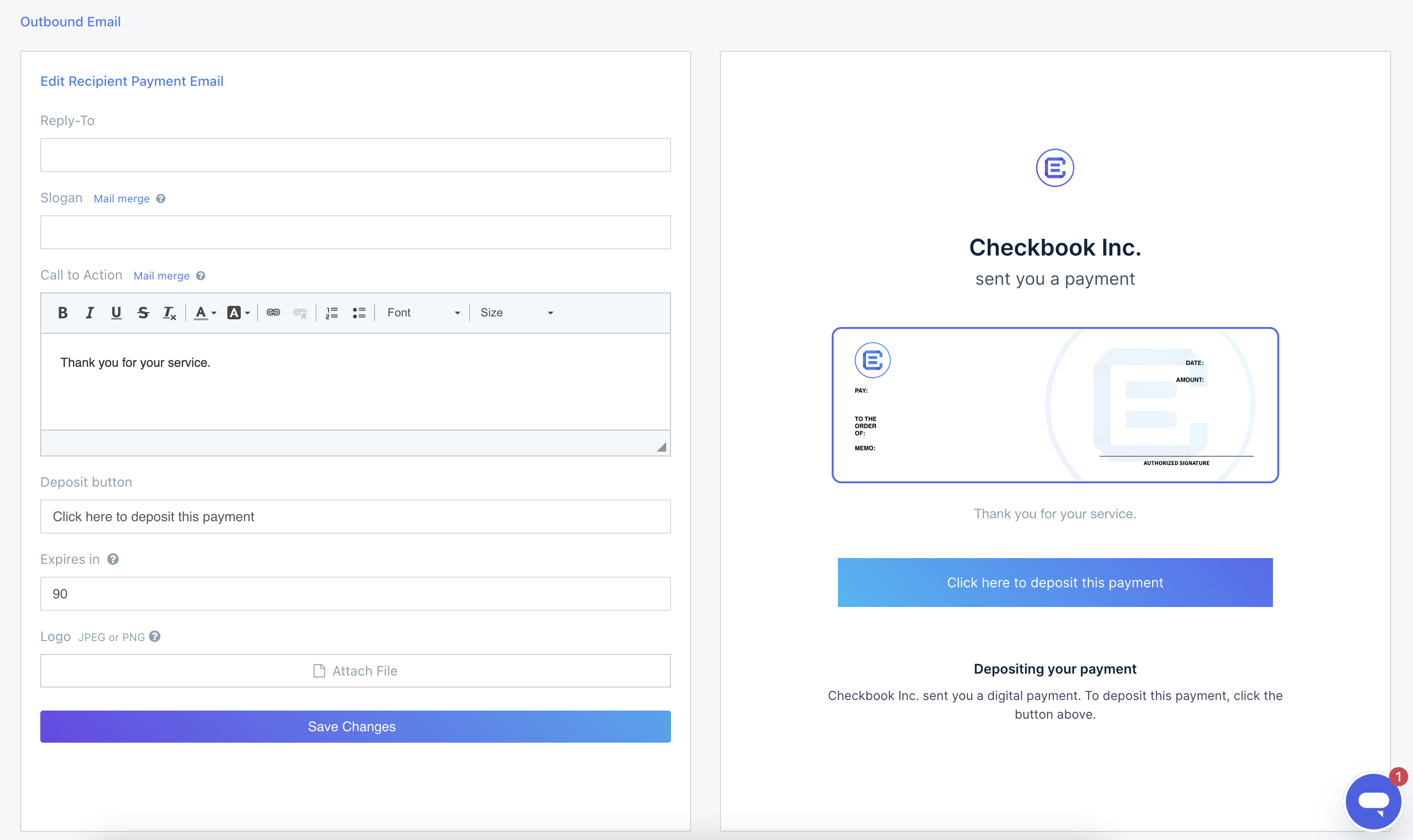Screen dimensions: 1413x840
Task: Click the remove format icon
Action: [x=170, y=313]
